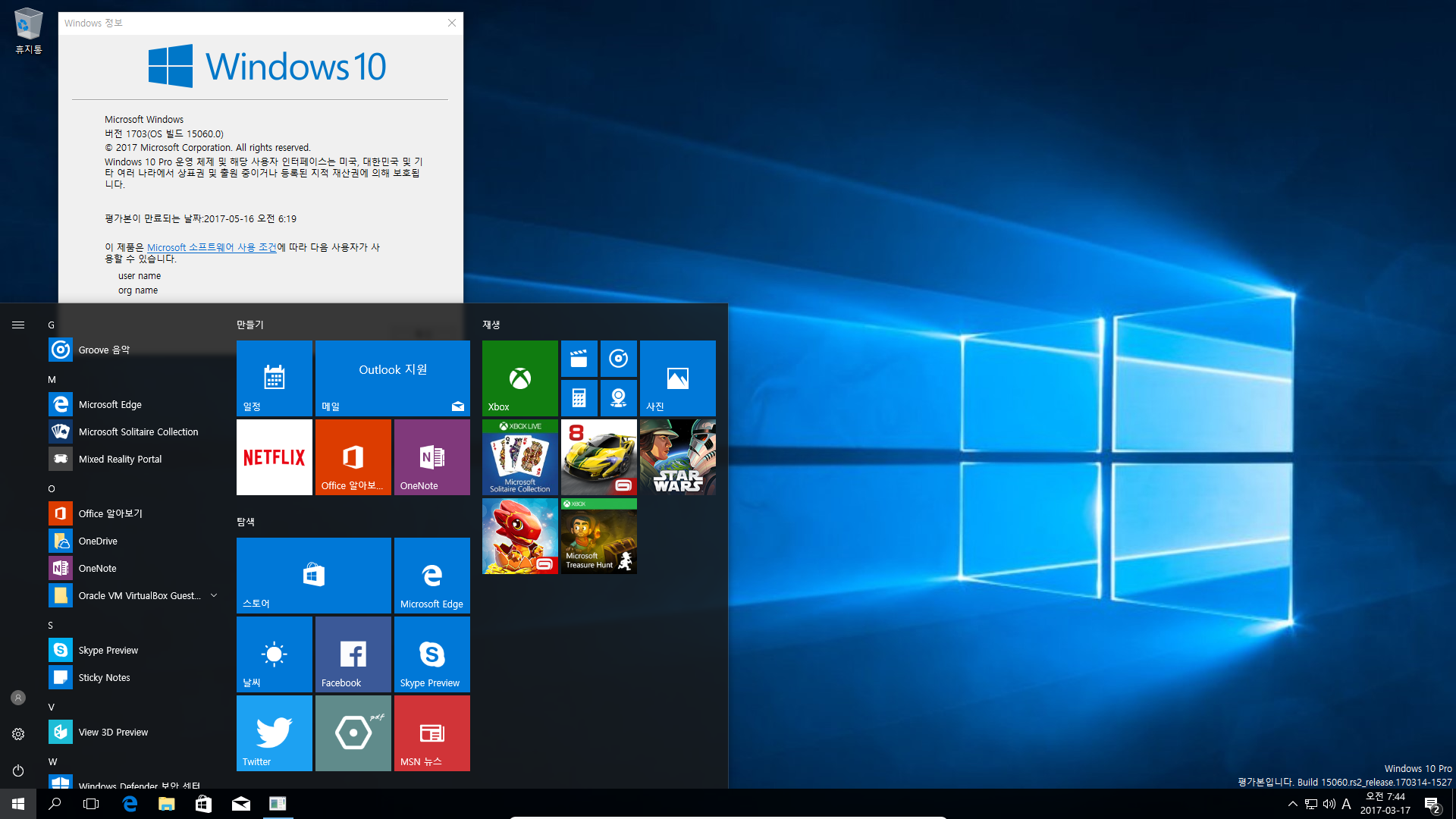Open the MSN 뉴스 tile

click(432, 733)
